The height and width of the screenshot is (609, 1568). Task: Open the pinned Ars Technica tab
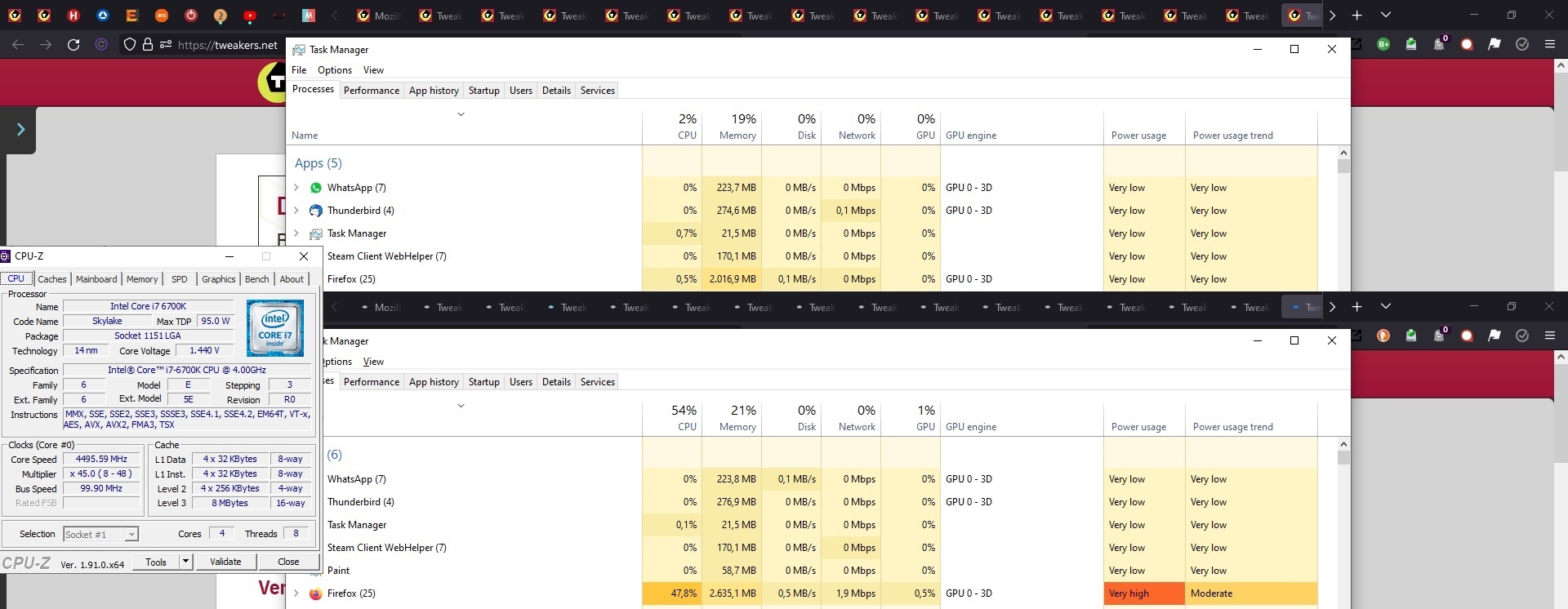(162, 16)
